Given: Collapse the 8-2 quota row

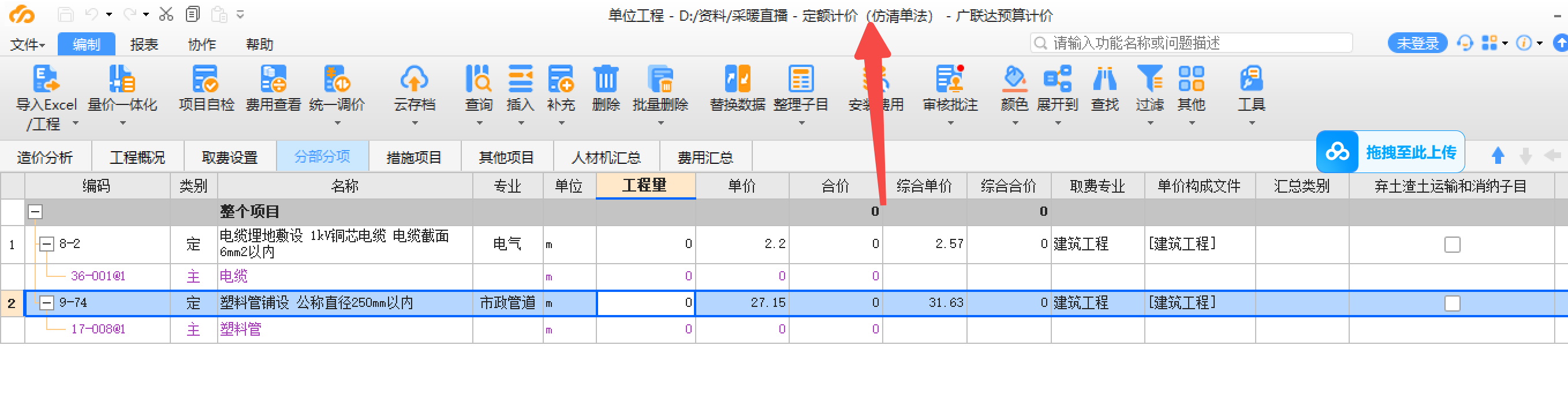Looking at the screenshot, I should [47, 245].
